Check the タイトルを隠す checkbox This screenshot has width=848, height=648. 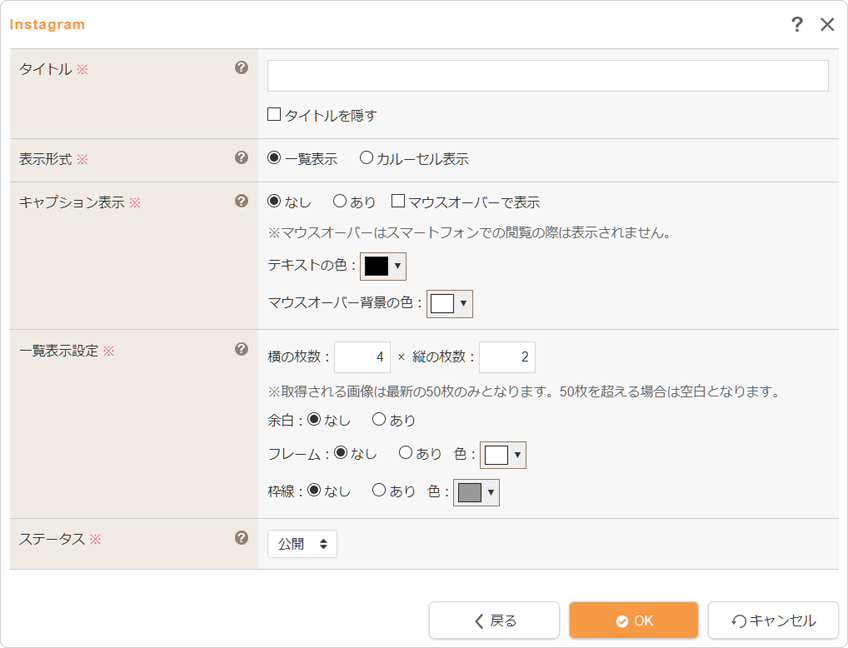point(274,115)
